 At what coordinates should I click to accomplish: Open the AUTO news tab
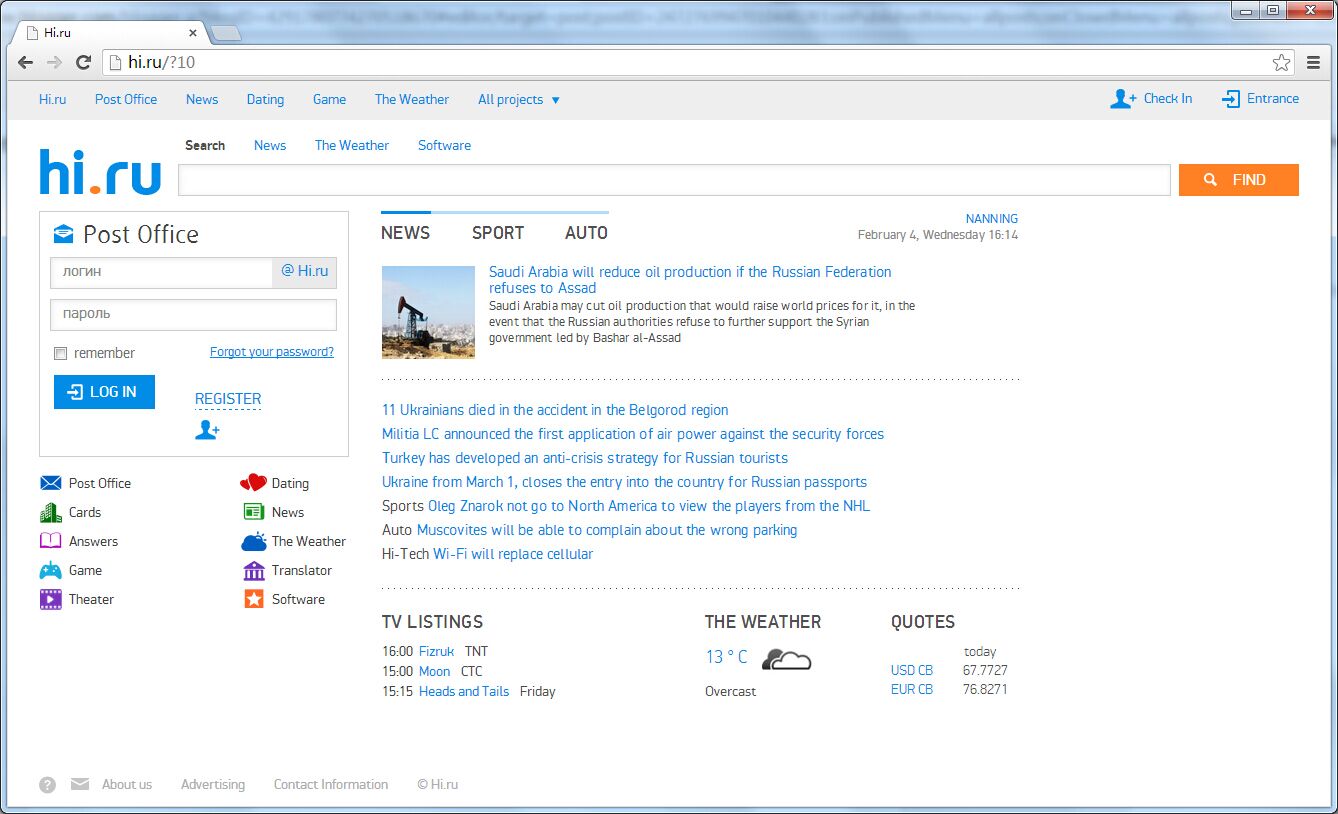click(x=585, y=232)
